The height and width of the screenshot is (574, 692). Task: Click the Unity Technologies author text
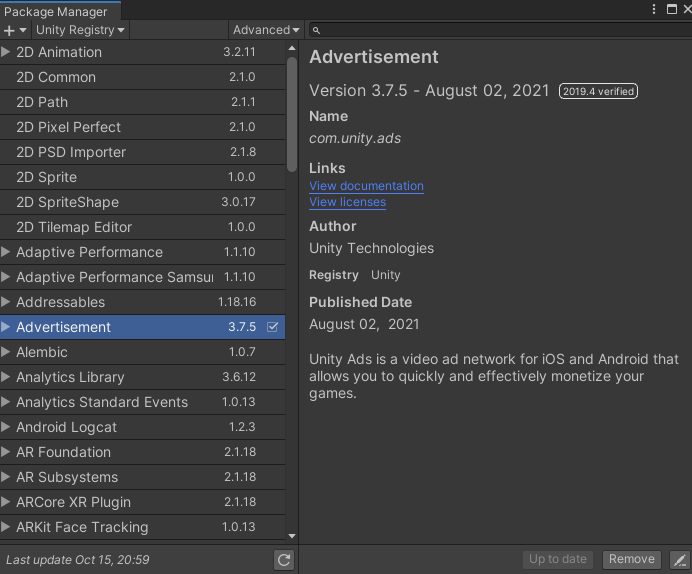click(371, 248)
